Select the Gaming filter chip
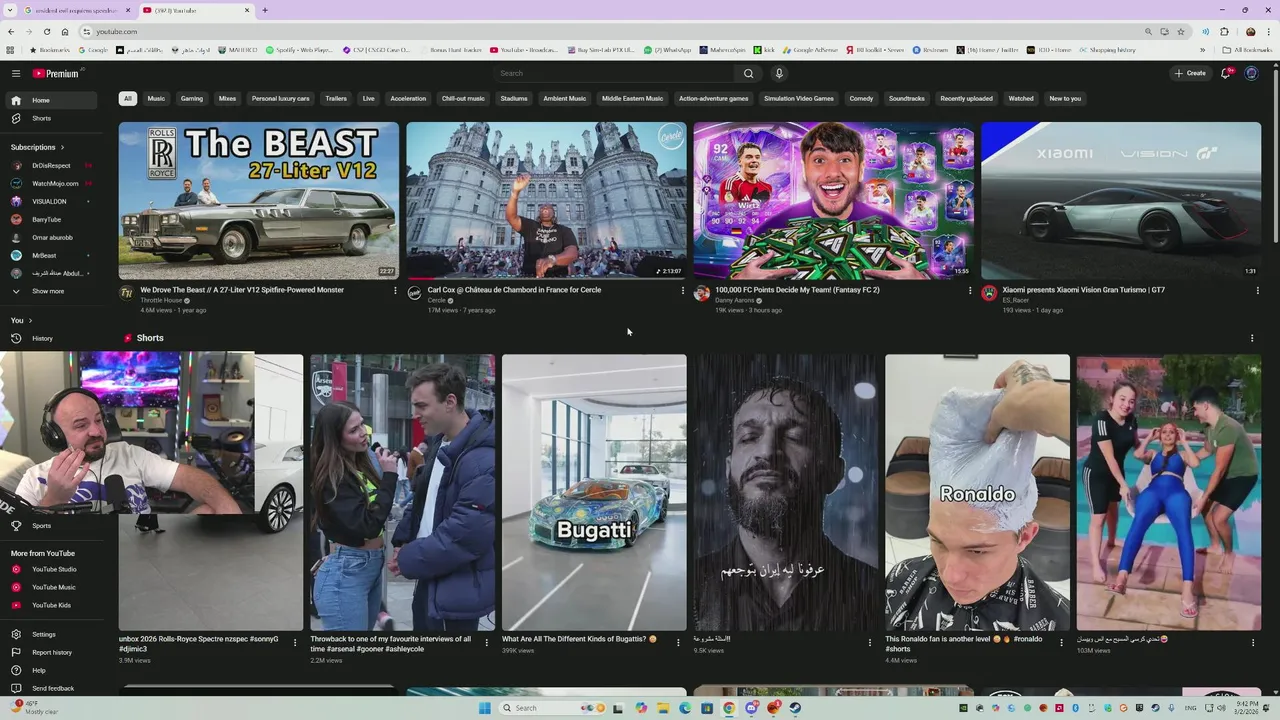 (x=192, y=98)
